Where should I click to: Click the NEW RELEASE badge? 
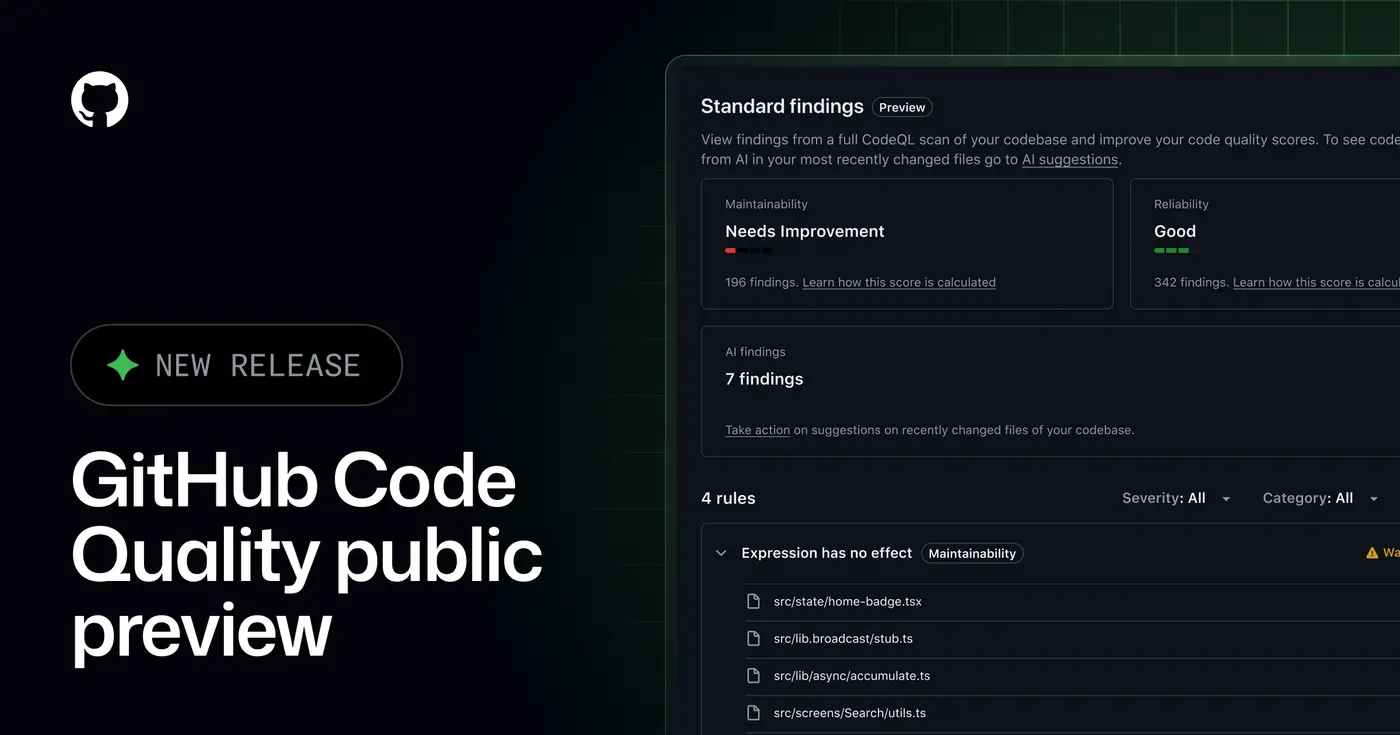pos(236,364)
